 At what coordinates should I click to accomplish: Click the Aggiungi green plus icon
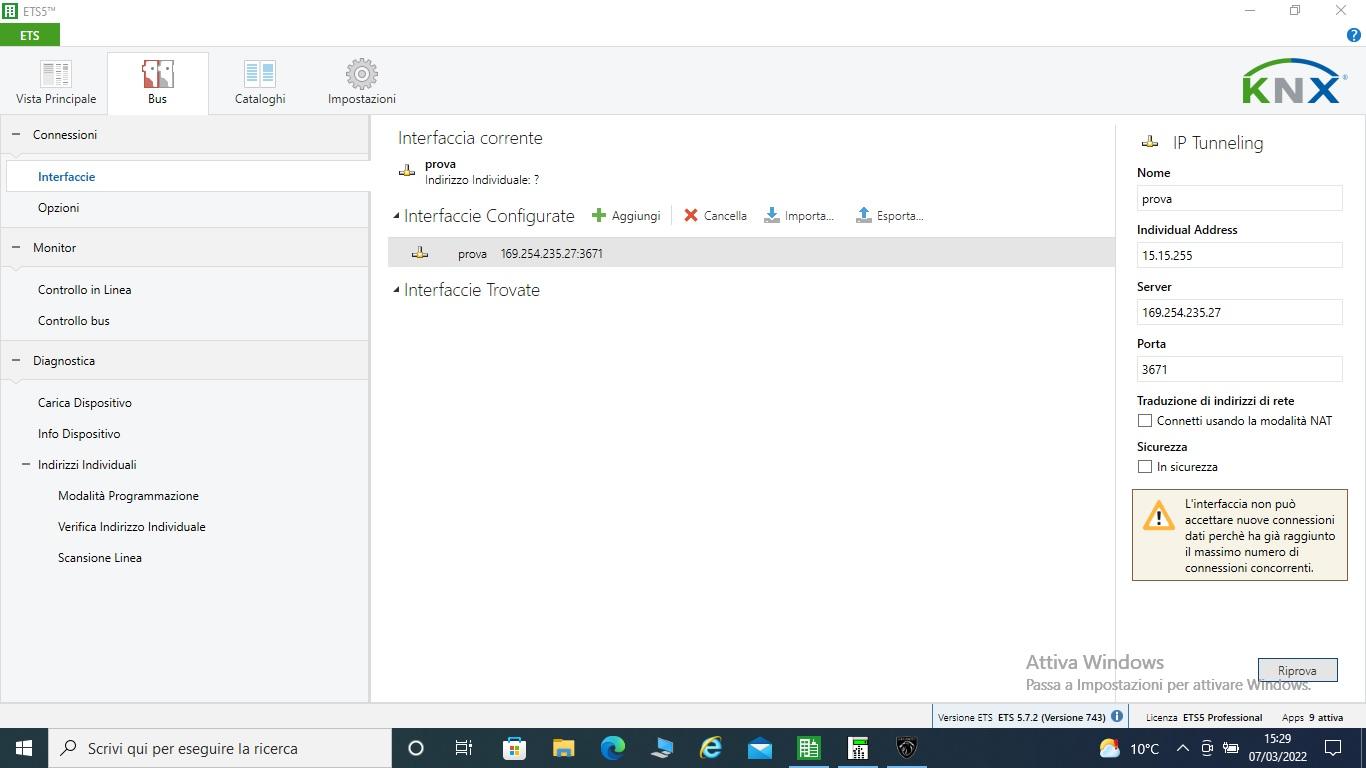pos(599,215)
